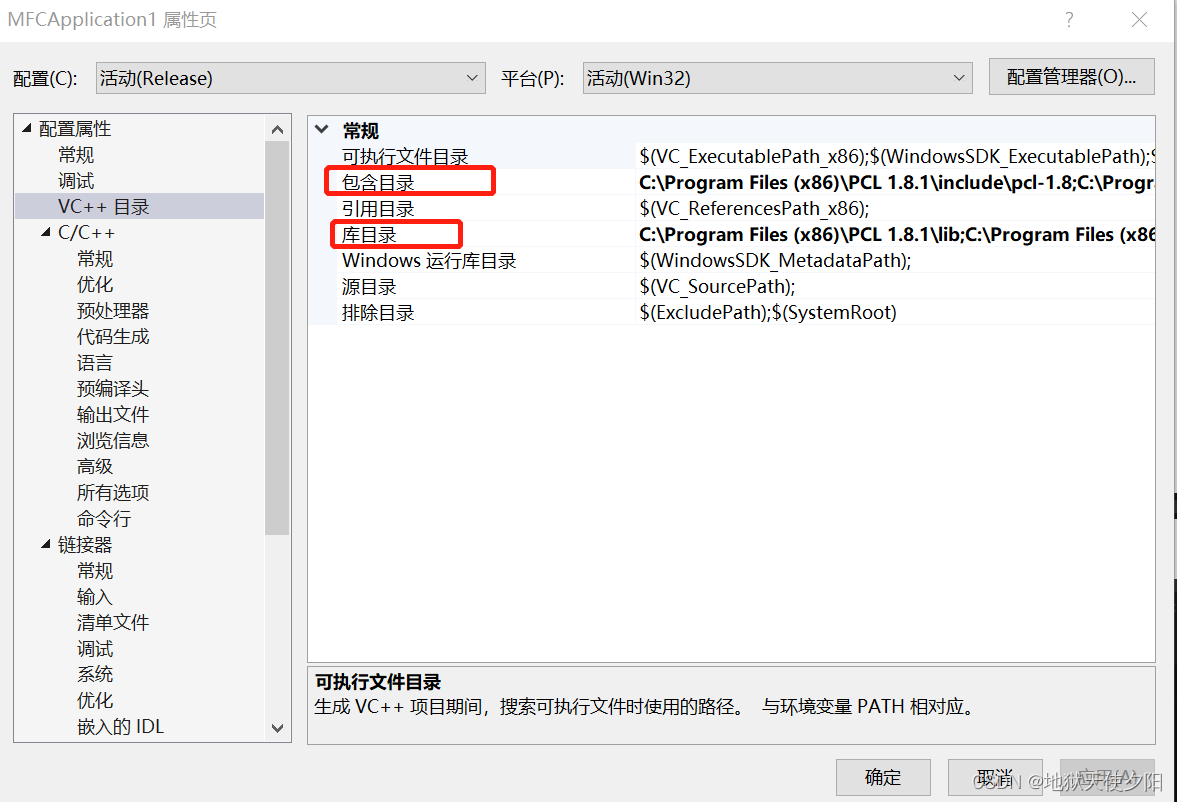Select 预处理器 under C/C++
Image resolution: width=1177 pixels, height=802 pixels.
pos(112,310)
